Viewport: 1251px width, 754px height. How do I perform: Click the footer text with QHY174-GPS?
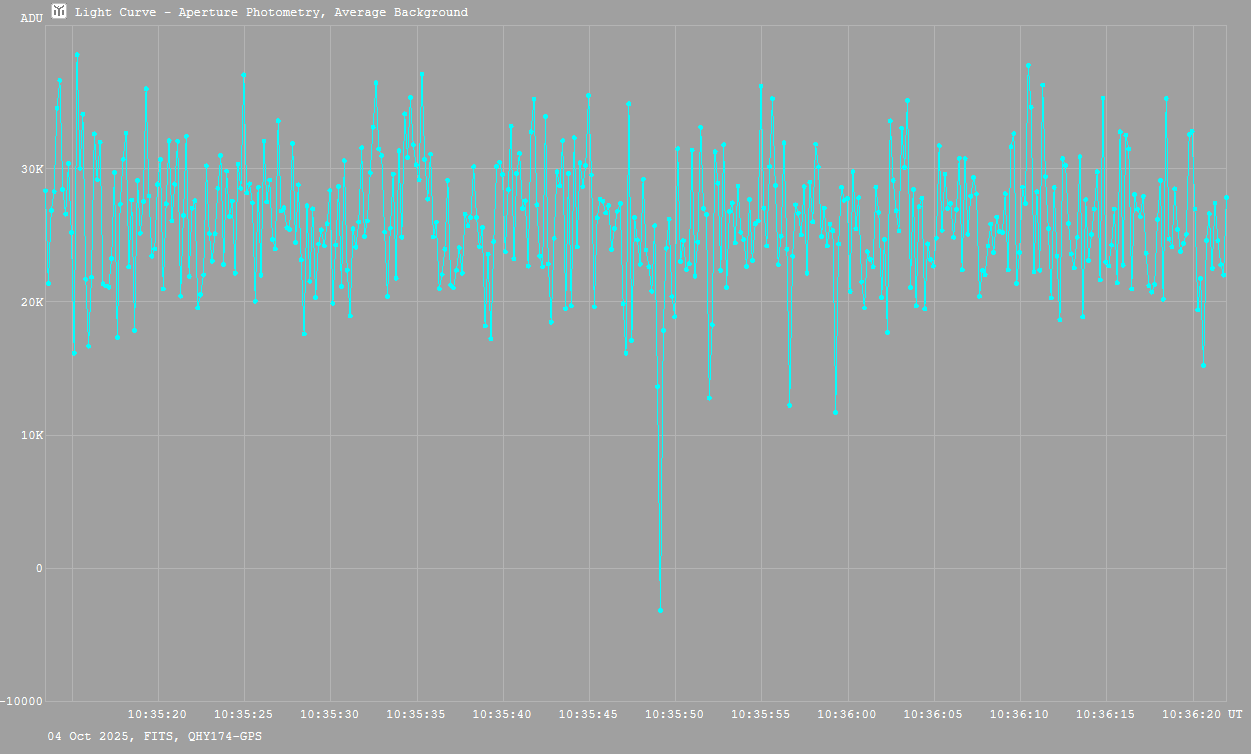(x=155, y=736)
